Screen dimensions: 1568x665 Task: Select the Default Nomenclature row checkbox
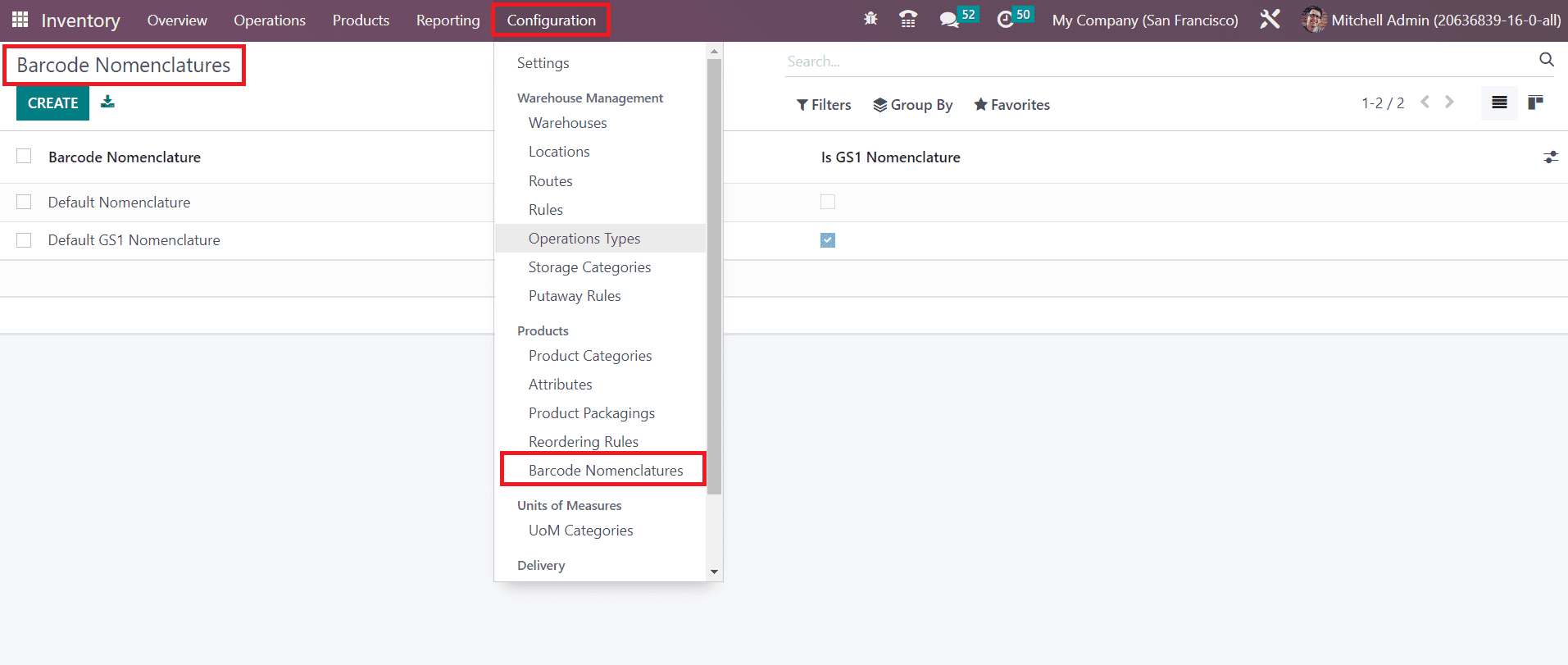[x=24, y=202]
